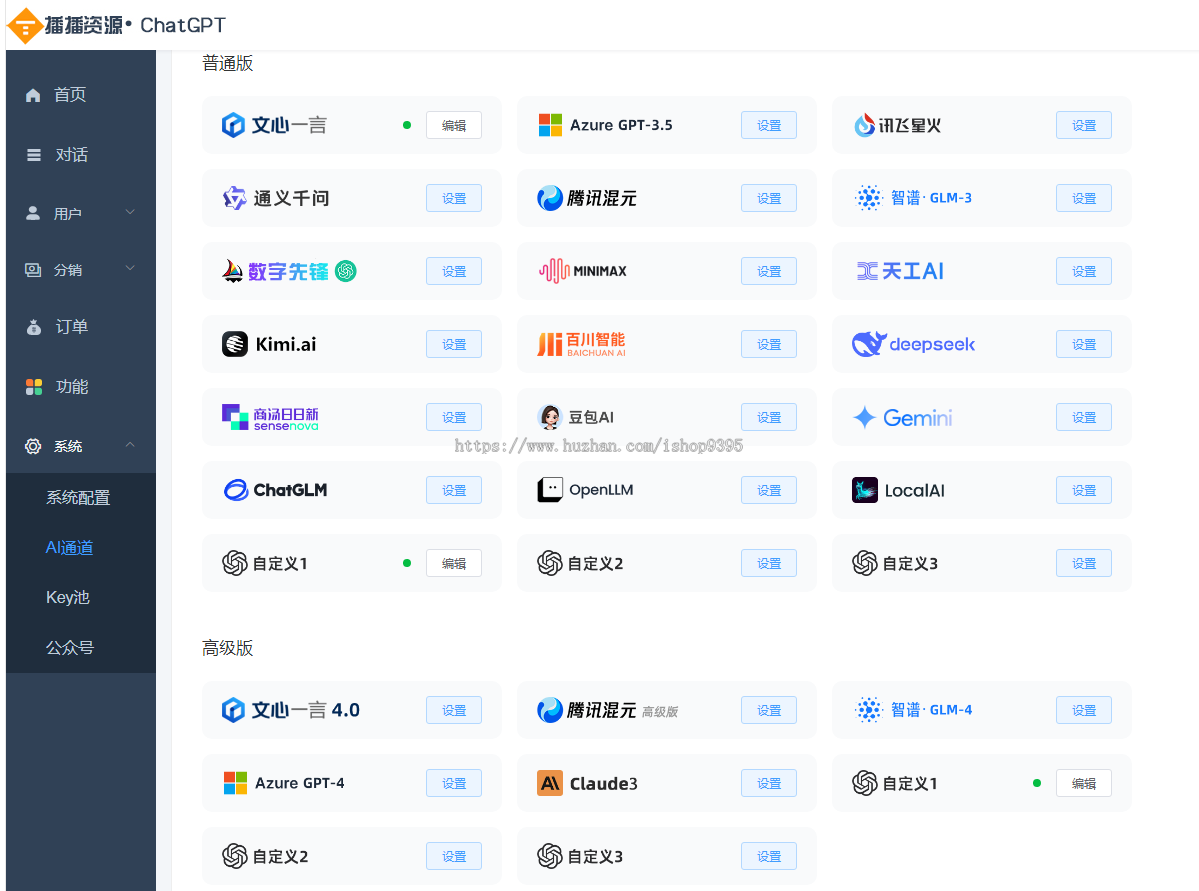Click the Microsoft logo for Azure GPT-3.5
Viewport: 1199px width, 891px height.
coord(550,125)
